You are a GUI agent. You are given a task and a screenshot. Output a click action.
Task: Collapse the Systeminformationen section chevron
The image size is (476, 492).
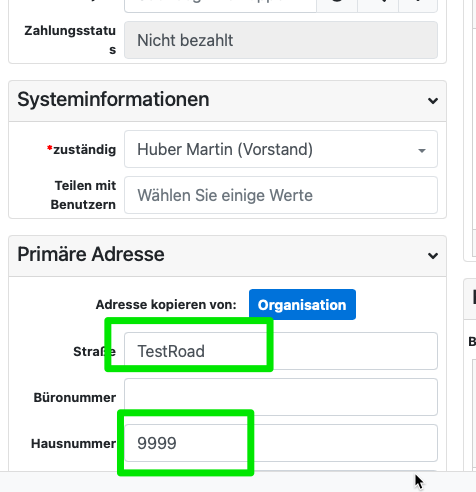tap(433, 100)
